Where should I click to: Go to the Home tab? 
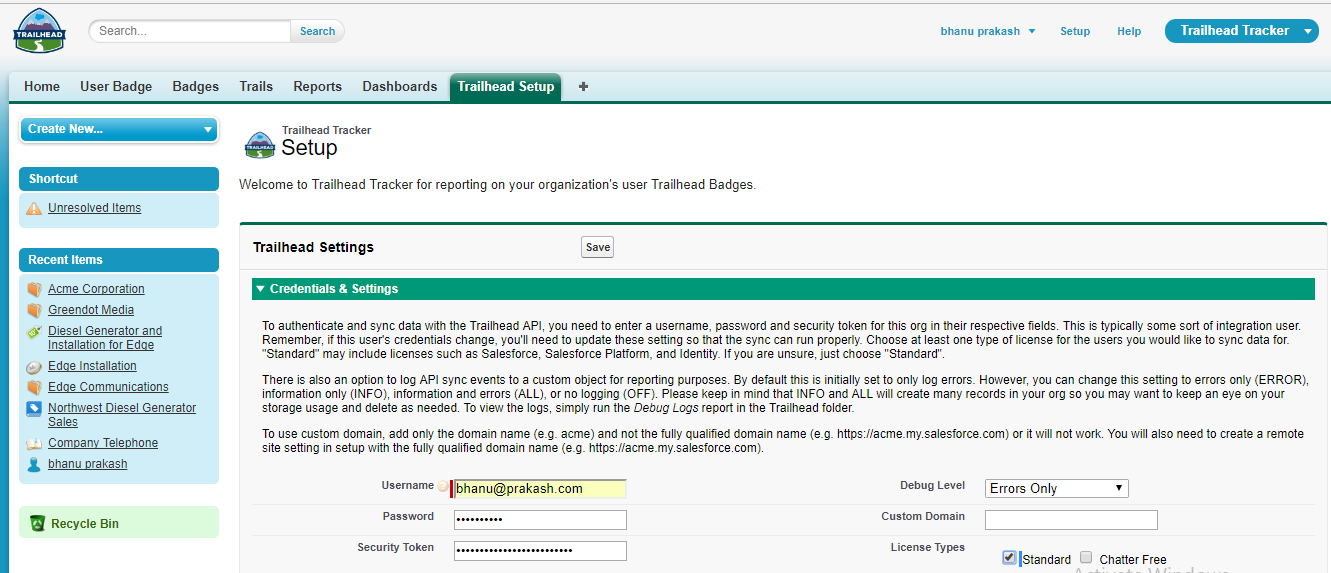click(42, 87)
